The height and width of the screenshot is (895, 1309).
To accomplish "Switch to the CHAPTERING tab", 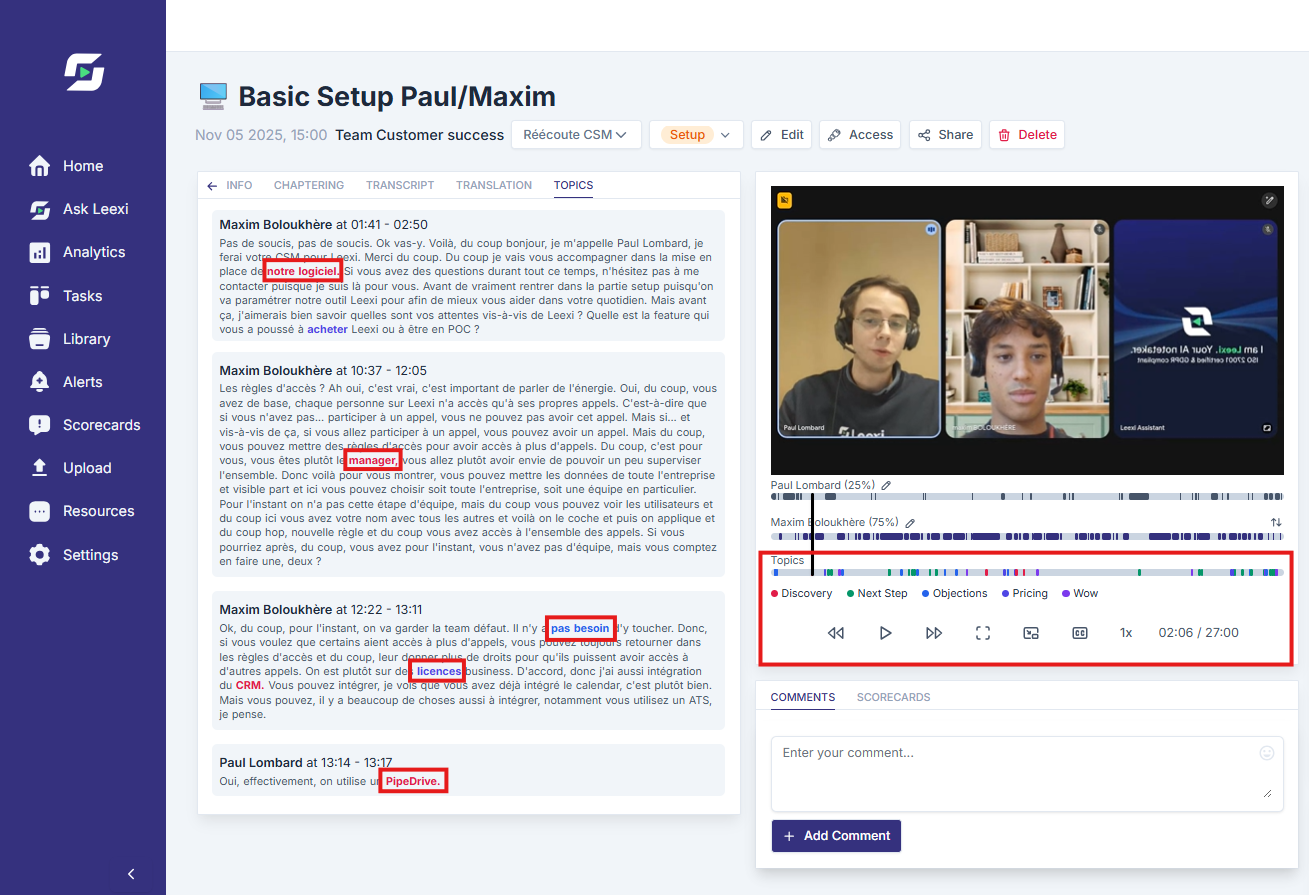I will click(309, 185).
